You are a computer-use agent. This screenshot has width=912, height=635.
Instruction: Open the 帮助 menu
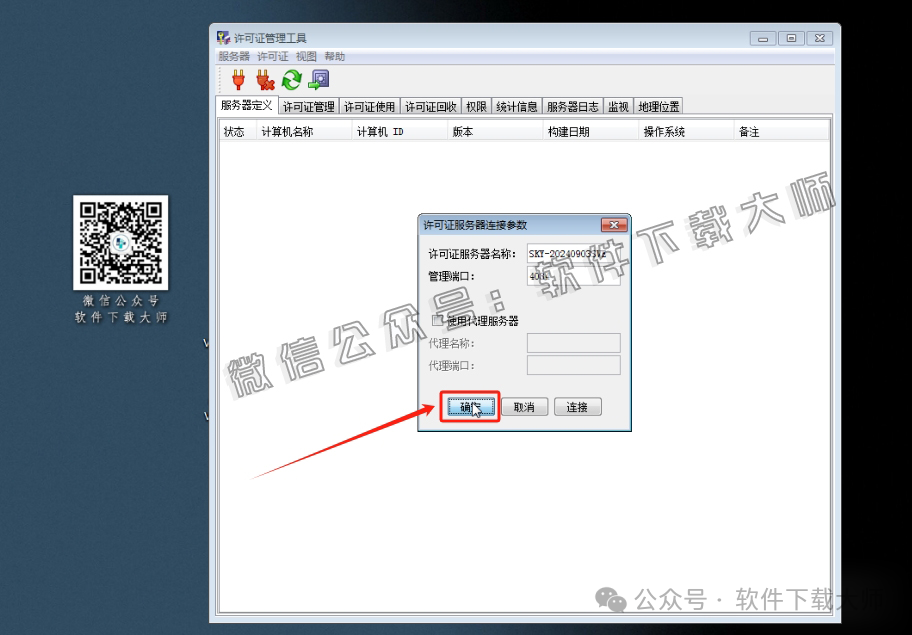335,56
